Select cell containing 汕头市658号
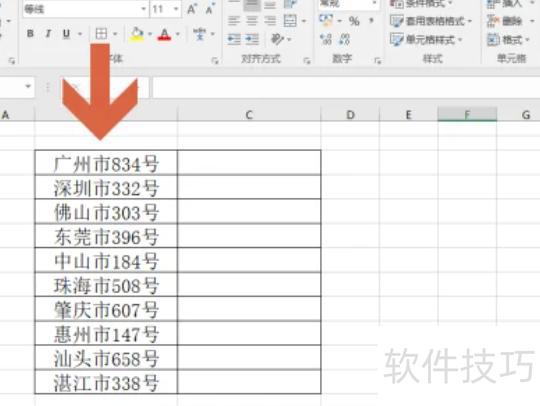 click(106, 358)
